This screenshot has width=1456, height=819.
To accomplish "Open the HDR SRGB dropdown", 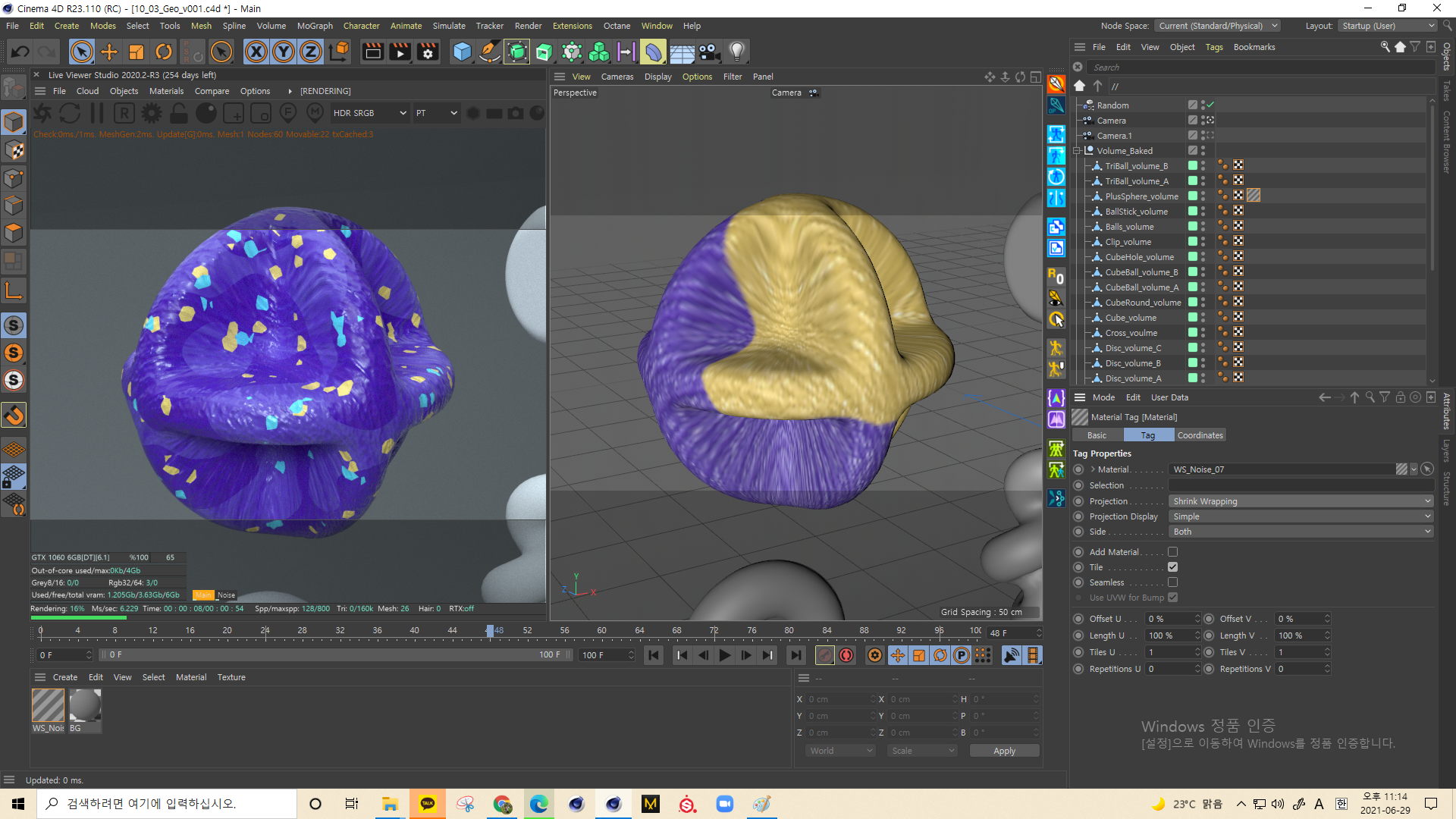I will coord(370,113).
